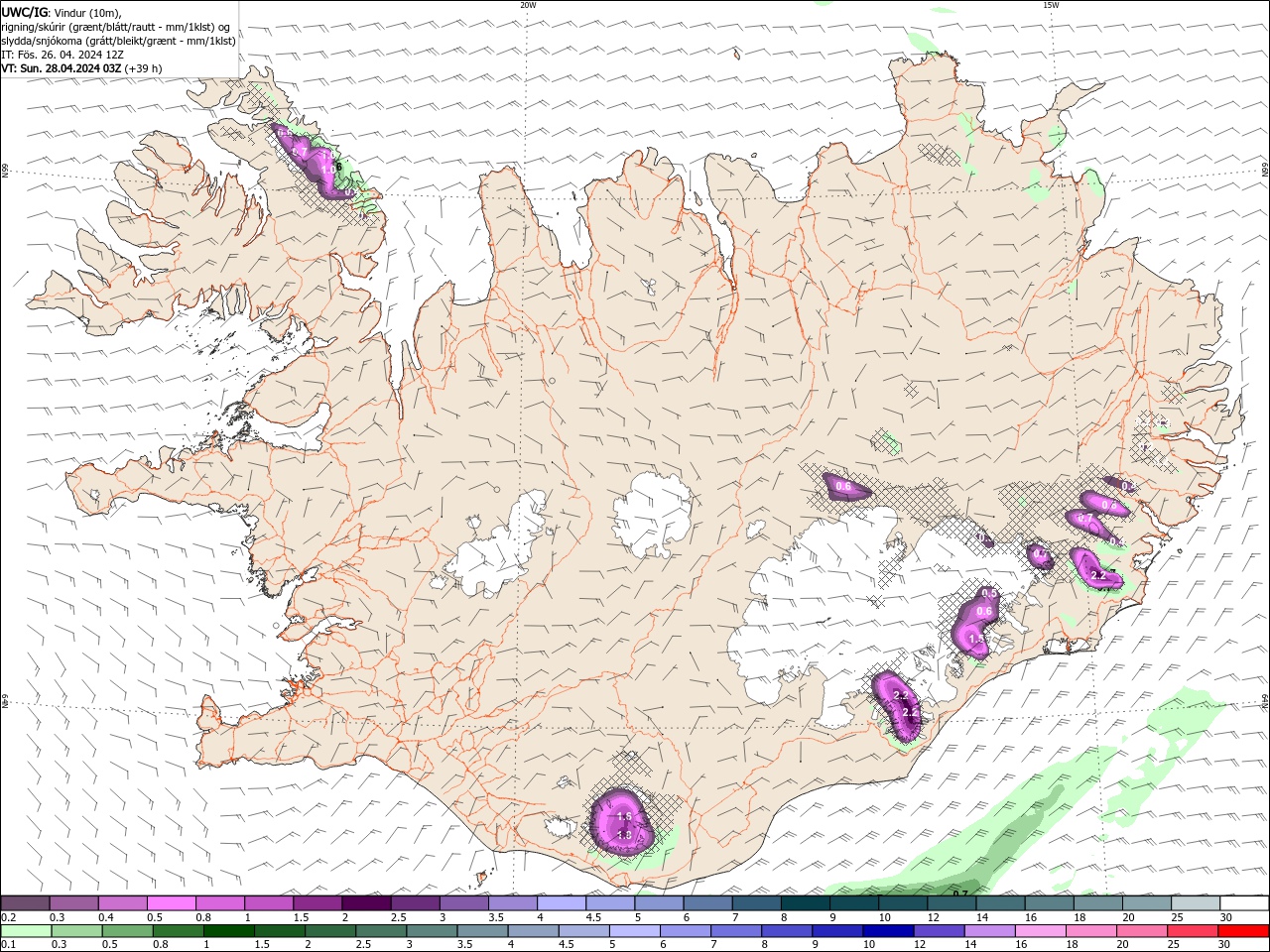
Task: Select light lavender upper legend swatch above 4
Action: pos(562,903)
